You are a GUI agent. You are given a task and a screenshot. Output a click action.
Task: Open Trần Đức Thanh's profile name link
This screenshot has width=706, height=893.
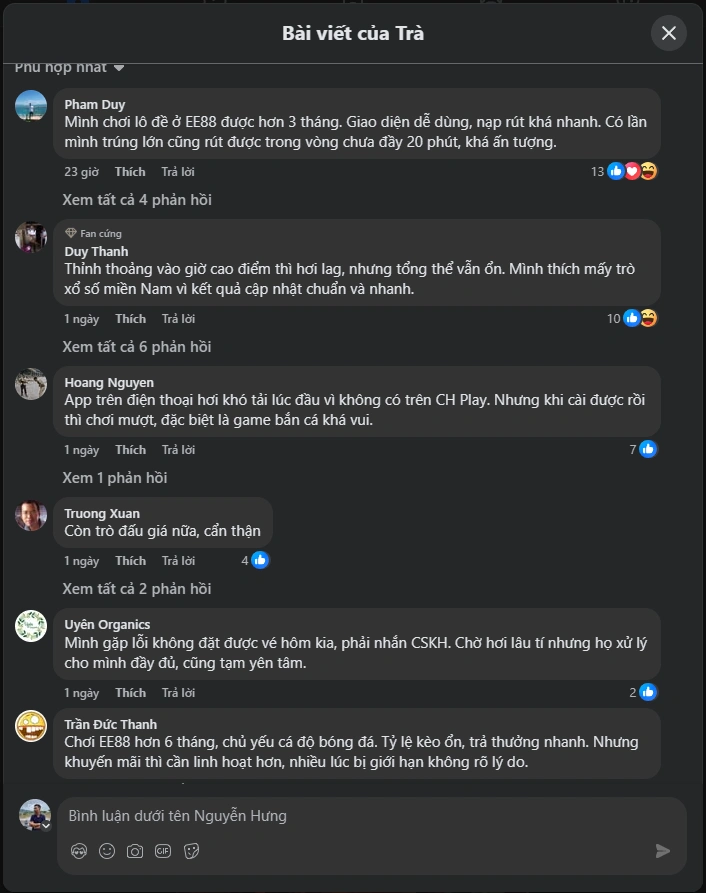[x=110, y=724]
